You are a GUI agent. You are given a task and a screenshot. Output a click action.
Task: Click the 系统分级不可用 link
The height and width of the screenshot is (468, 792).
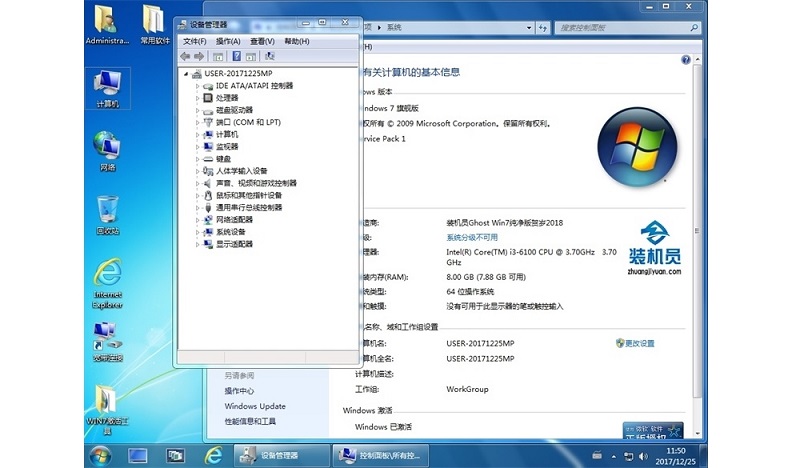point(471,237)
